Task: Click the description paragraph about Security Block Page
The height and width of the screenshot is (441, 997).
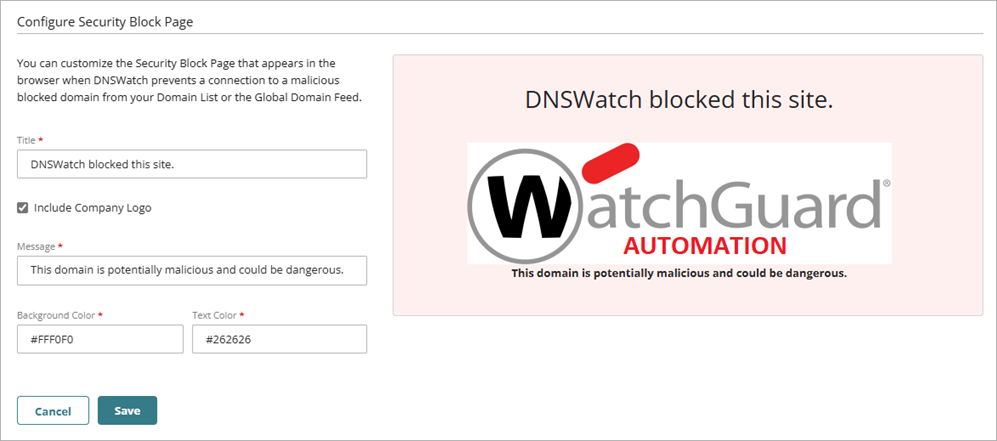Action: click(189, 81)
